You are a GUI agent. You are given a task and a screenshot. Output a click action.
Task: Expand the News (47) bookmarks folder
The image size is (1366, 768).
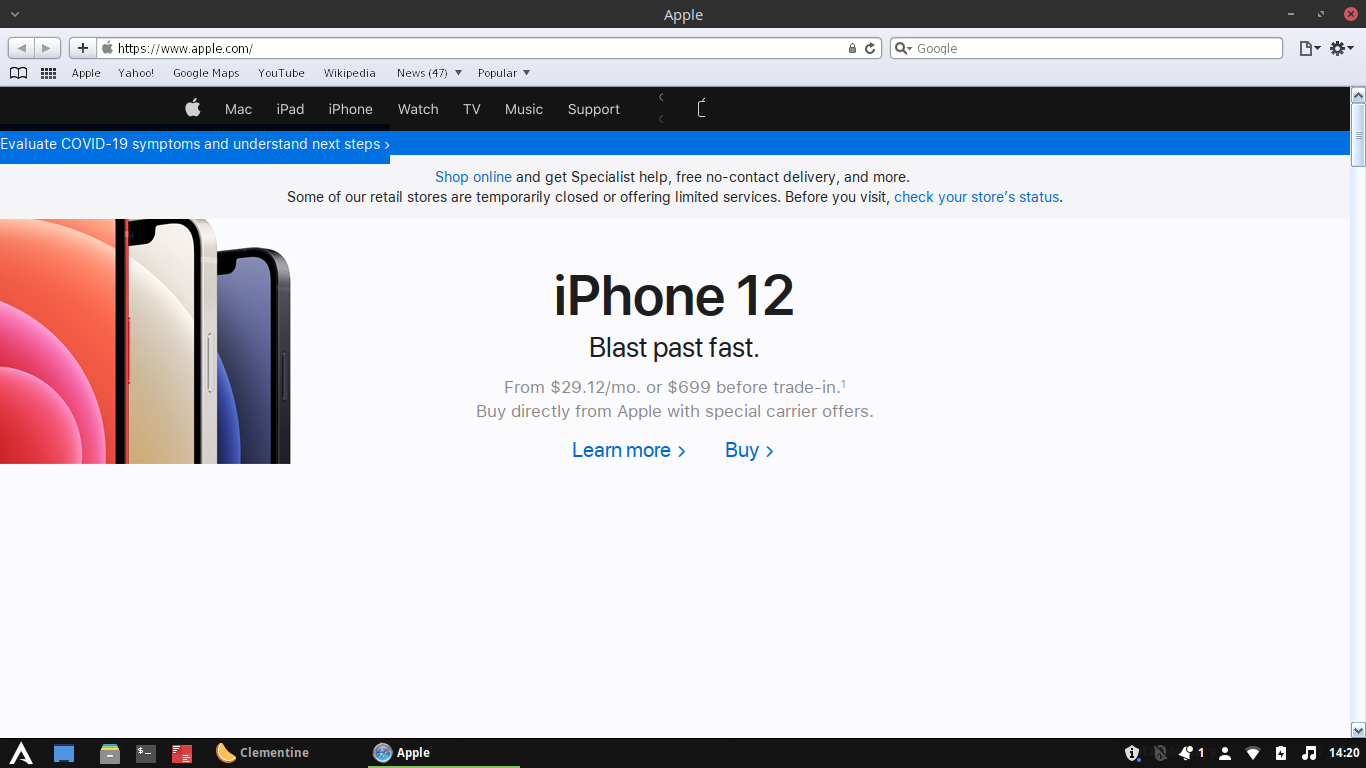pyautogui.click(x=429, y=73)
